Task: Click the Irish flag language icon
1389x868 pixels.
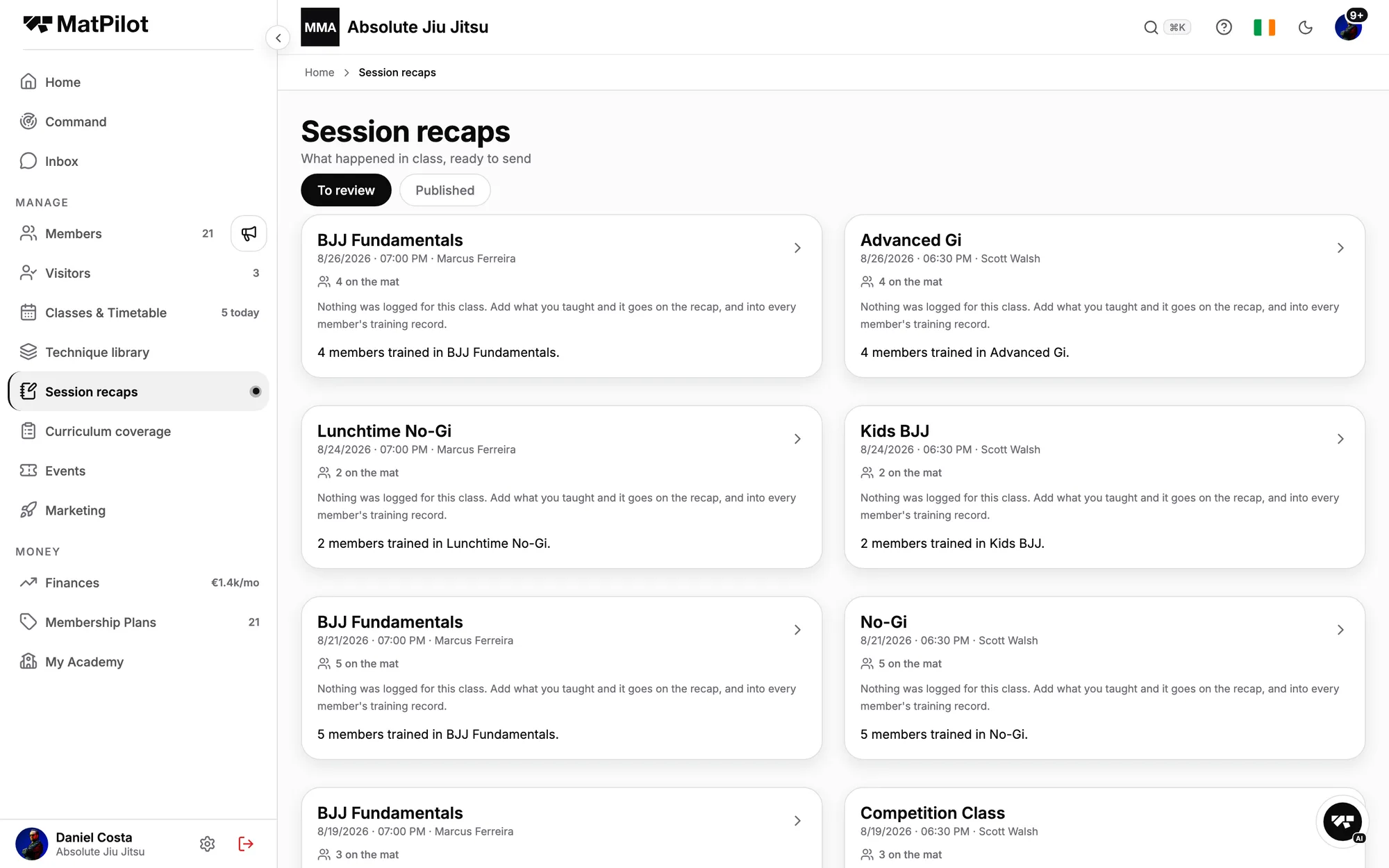Action: [1264, 27]
